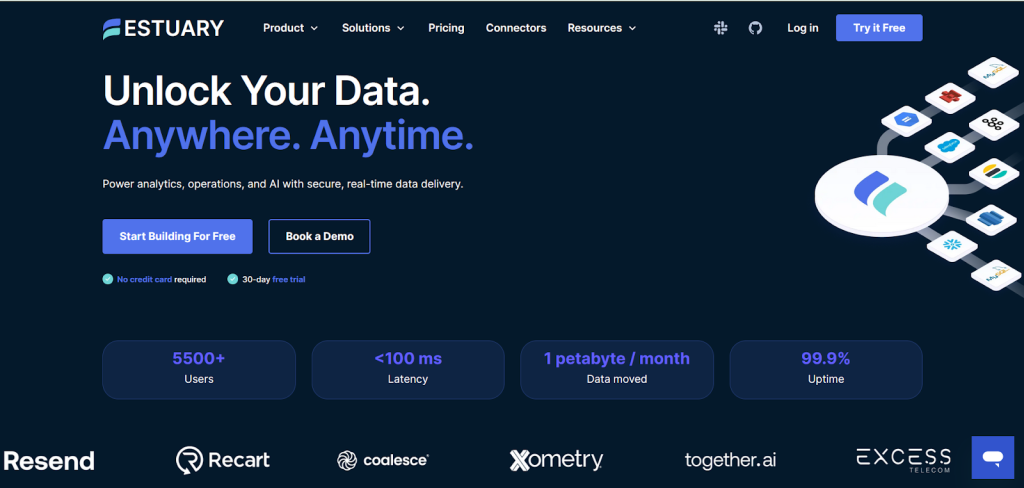Click the Estuary logo in header
1024x488 pixels.
click(163, 28)
